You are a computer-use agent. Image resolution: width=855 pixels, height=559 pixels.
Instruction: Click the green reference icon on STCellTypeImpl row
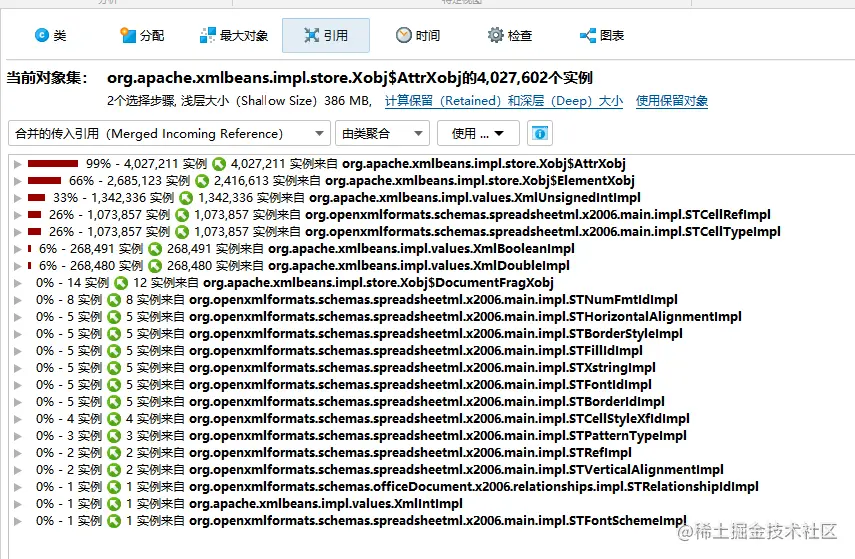pos(182,232)
